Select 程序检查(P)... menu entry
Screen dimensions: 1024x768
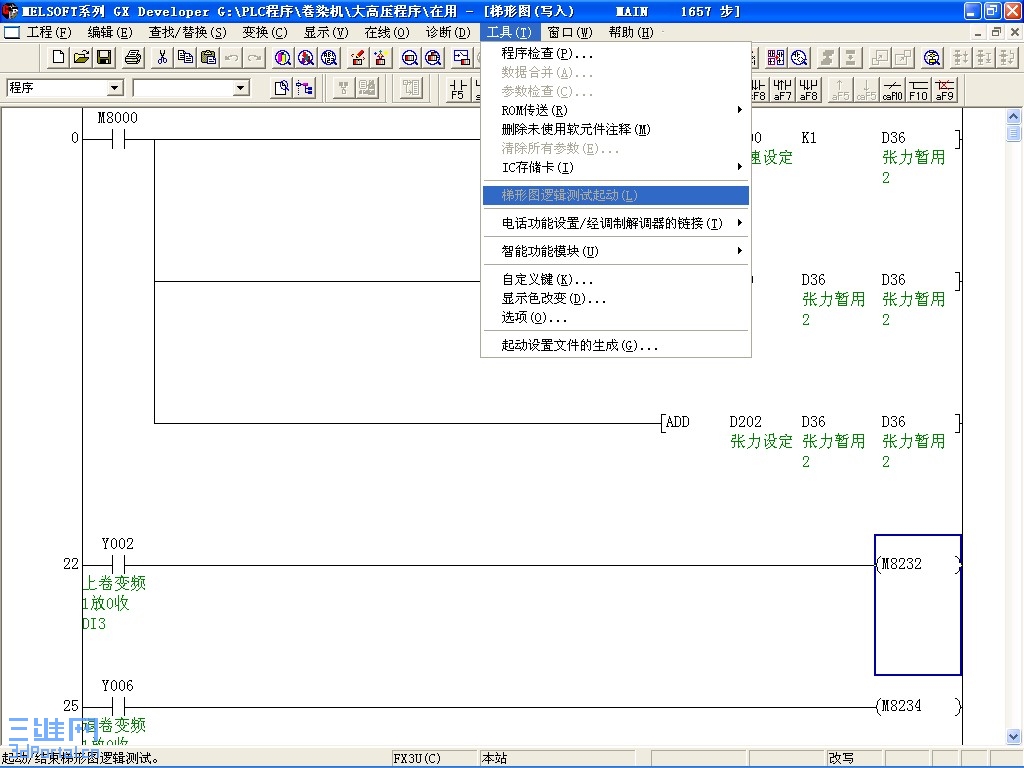[x=616, y=54]
